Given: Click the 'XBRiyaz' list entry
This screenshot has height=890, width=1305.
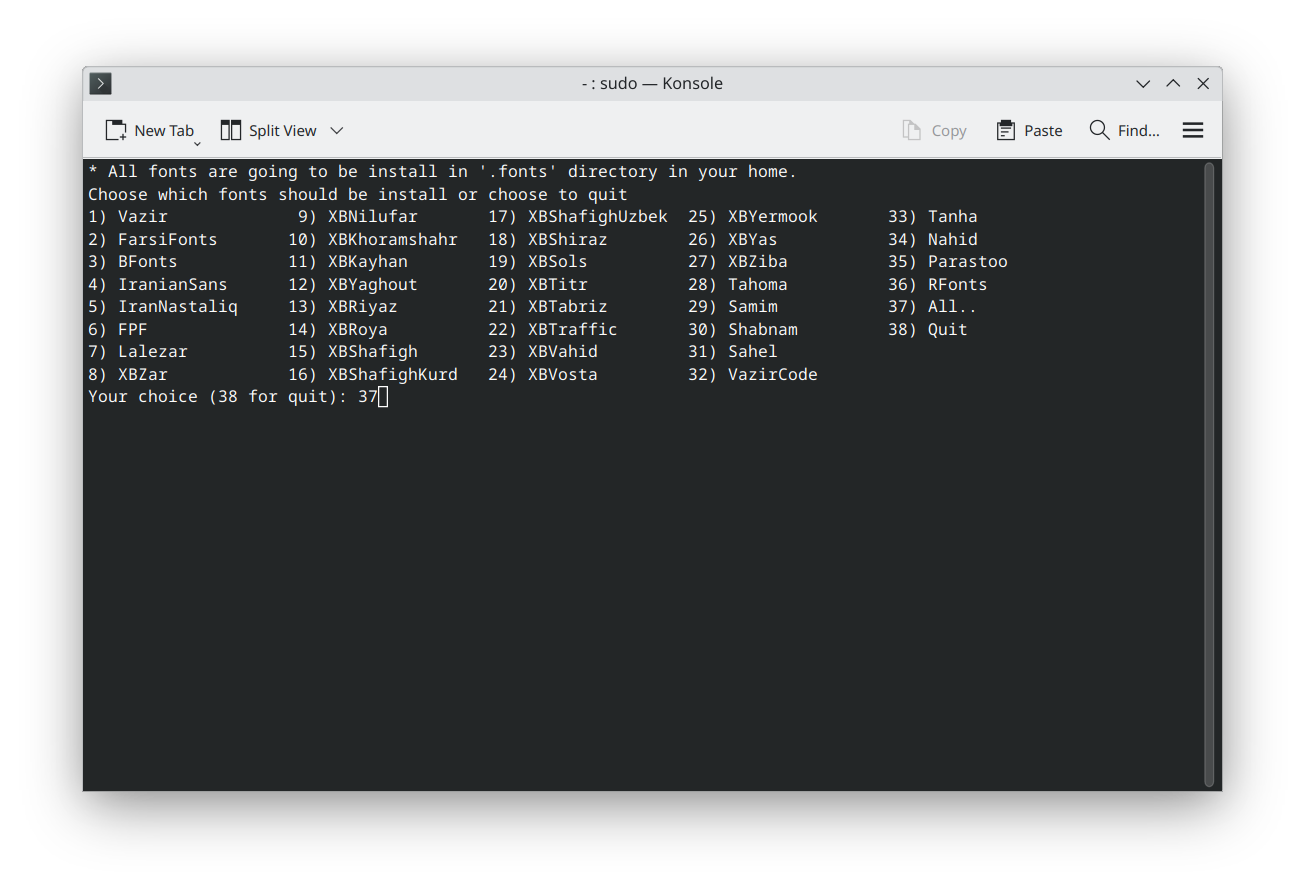Looking at the screenshot, I should pos(363,307).
